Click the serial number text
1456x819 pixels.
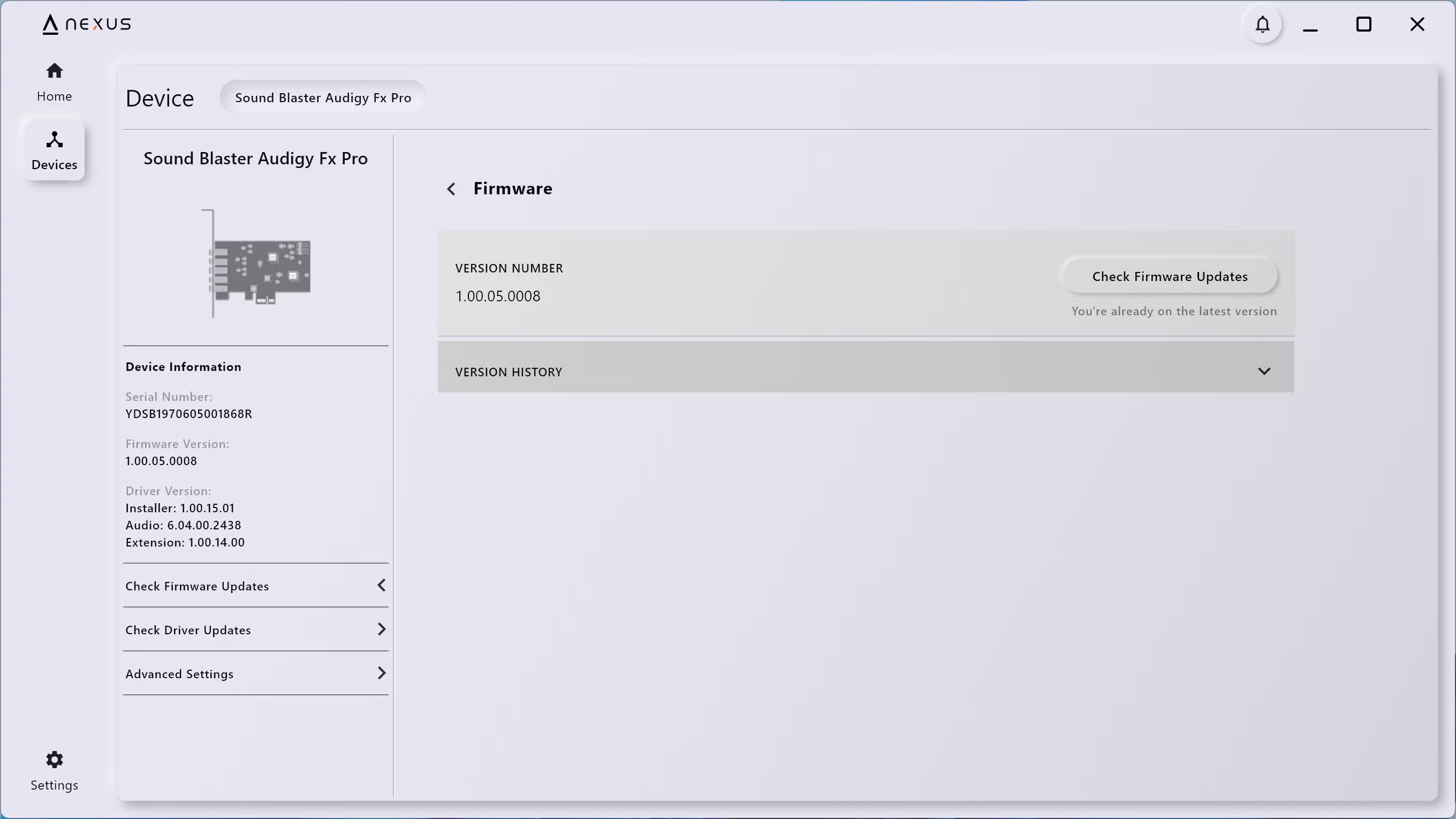coord(188,414)
